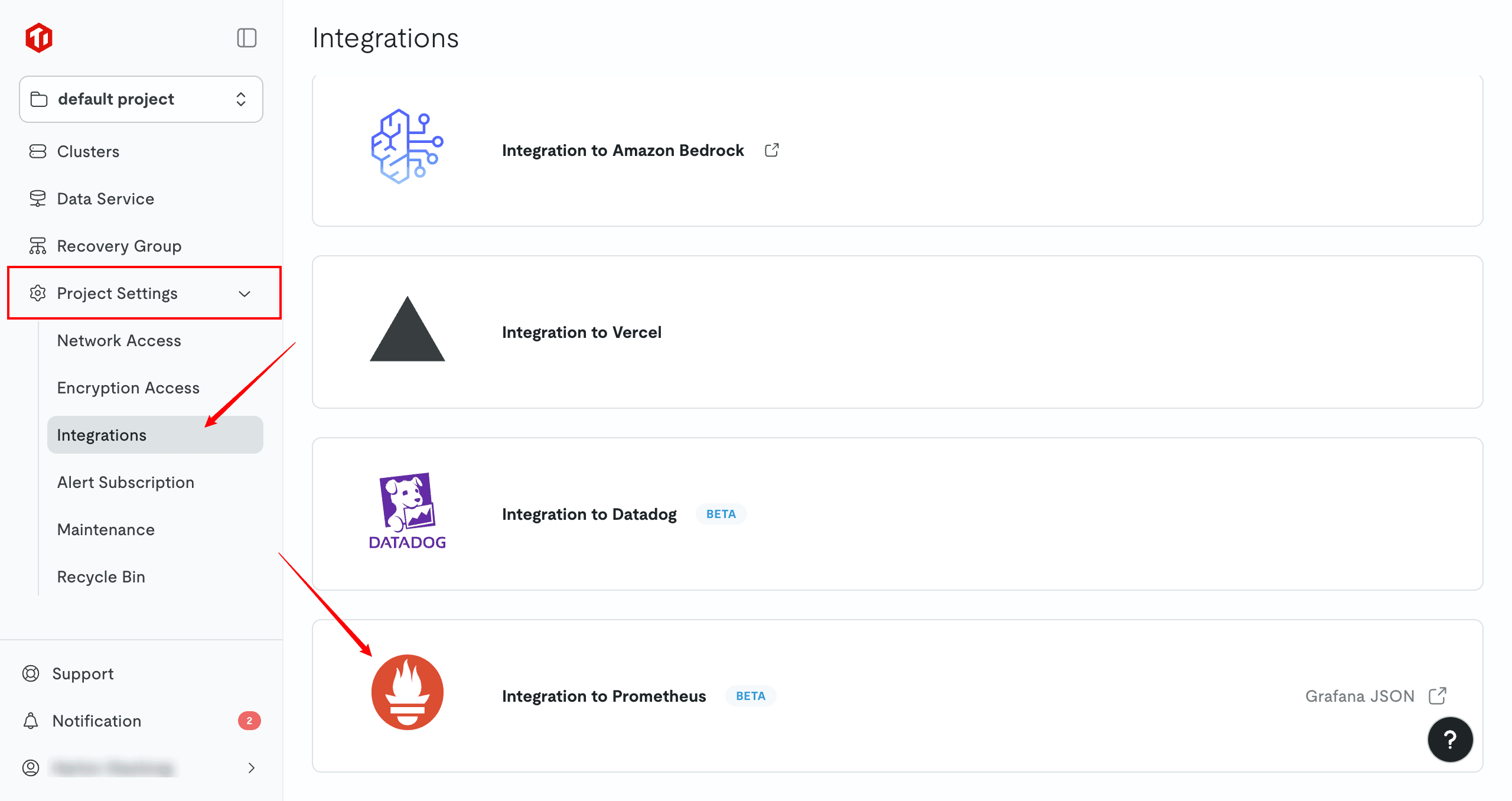The width and height of the screenshot is (1512, 801).
Task: Click the Notification bell icon
Action: (31, 721)
